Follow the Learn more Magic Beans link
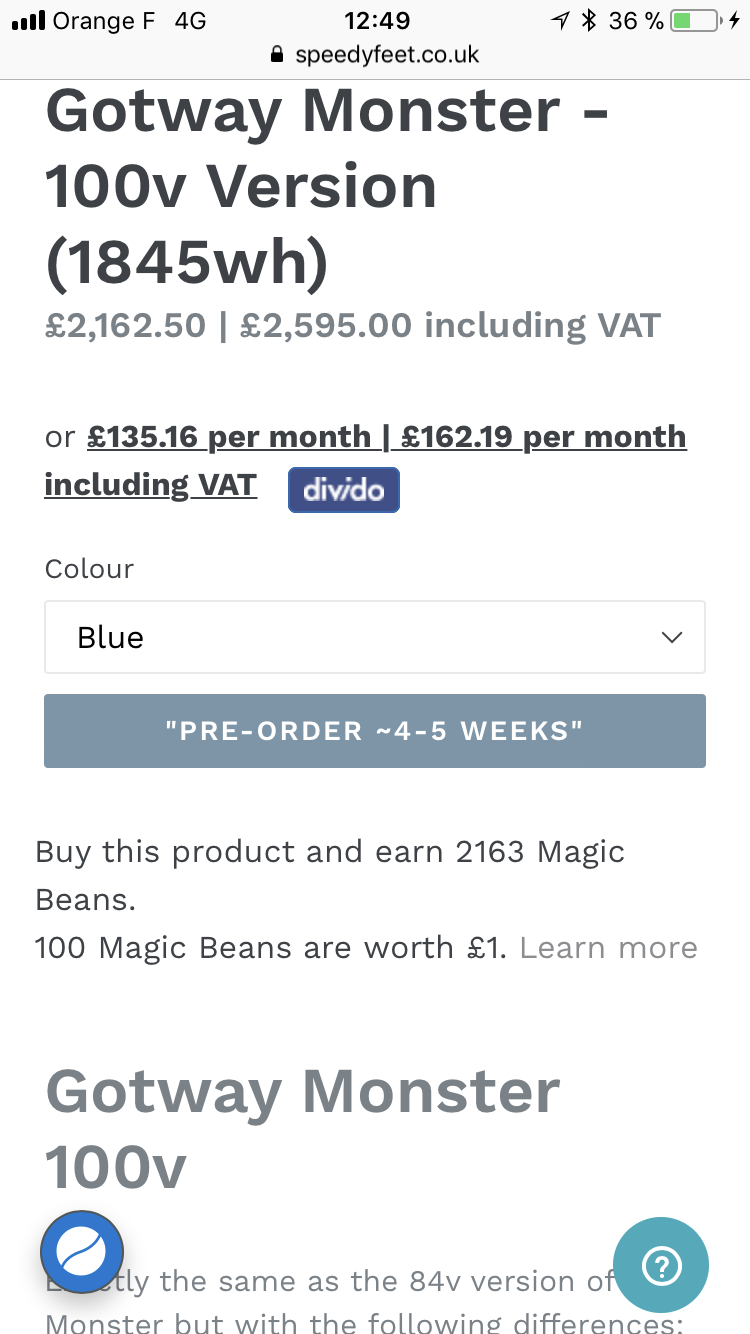This screenshot has height=1334, width=750. (608, 947)
